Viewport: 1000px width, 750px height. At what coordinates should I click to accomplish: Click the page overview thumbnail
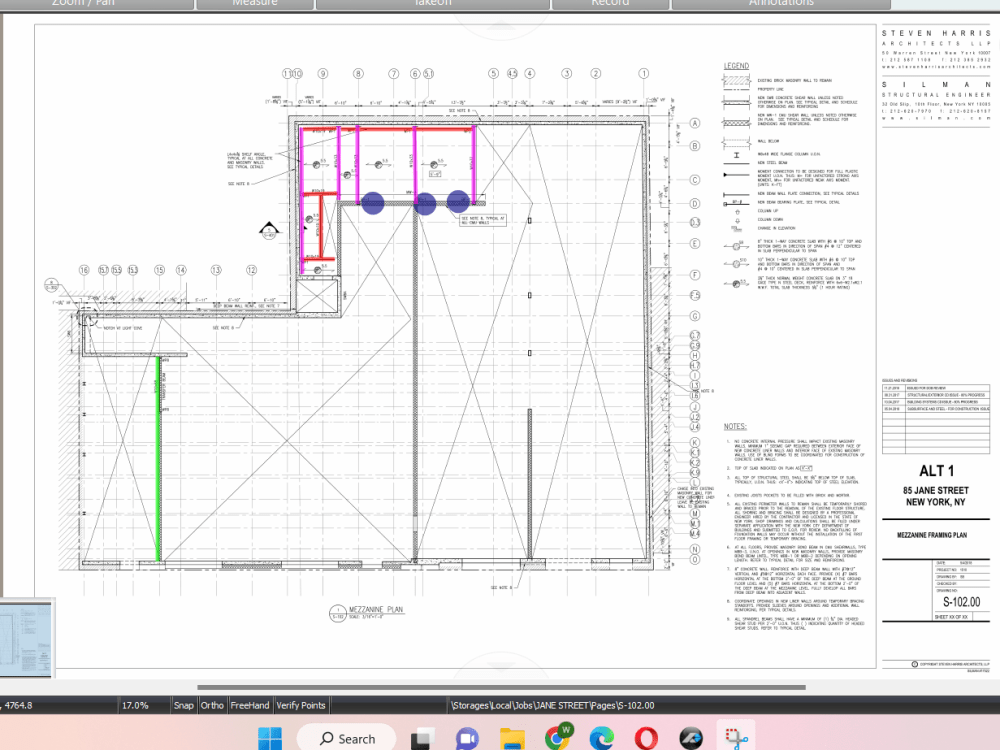(x=26, y=638)
